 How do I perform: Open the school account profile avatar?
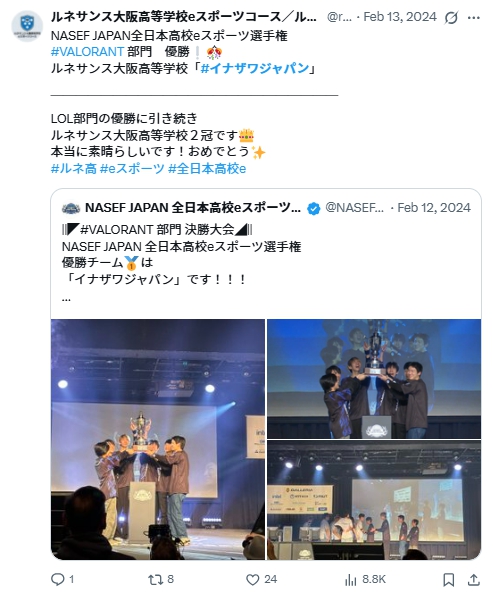tap(27, 26)
